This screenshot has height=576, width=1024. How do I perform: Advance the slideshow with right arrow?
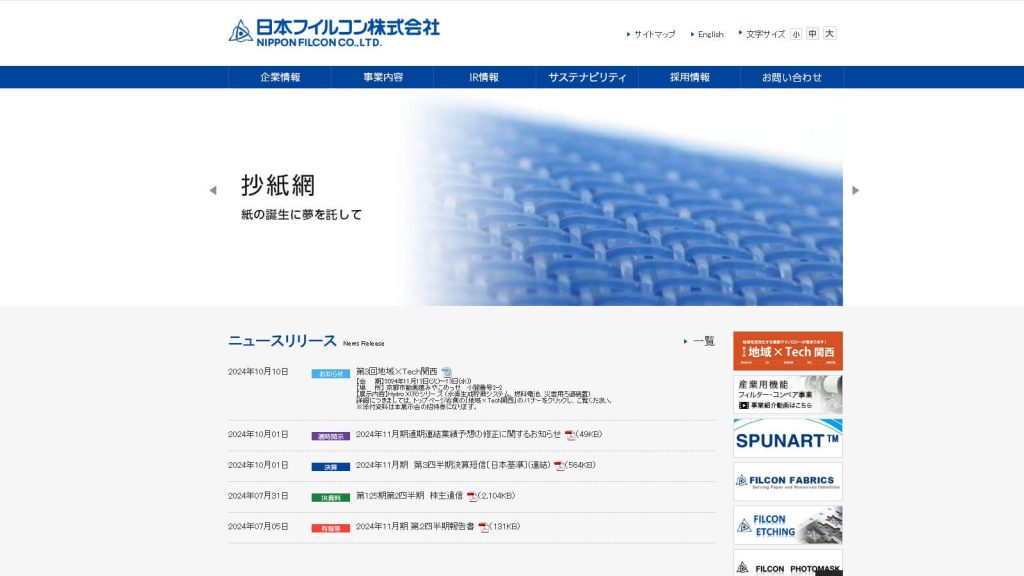coord(855,190)
